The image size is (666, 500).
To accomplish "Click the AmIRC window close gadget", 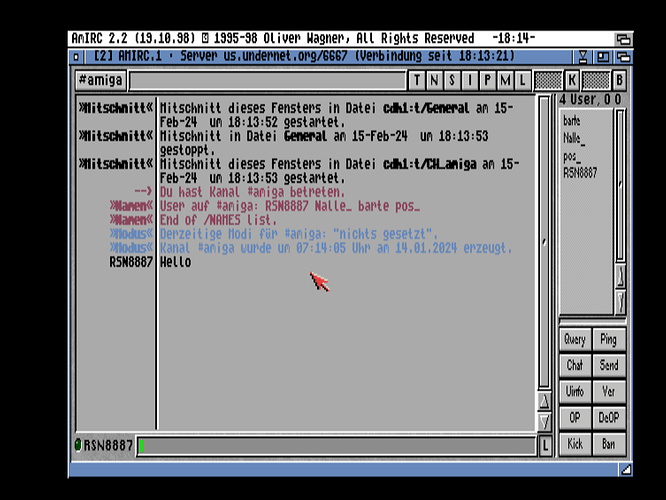I will (x=76, y=56).
